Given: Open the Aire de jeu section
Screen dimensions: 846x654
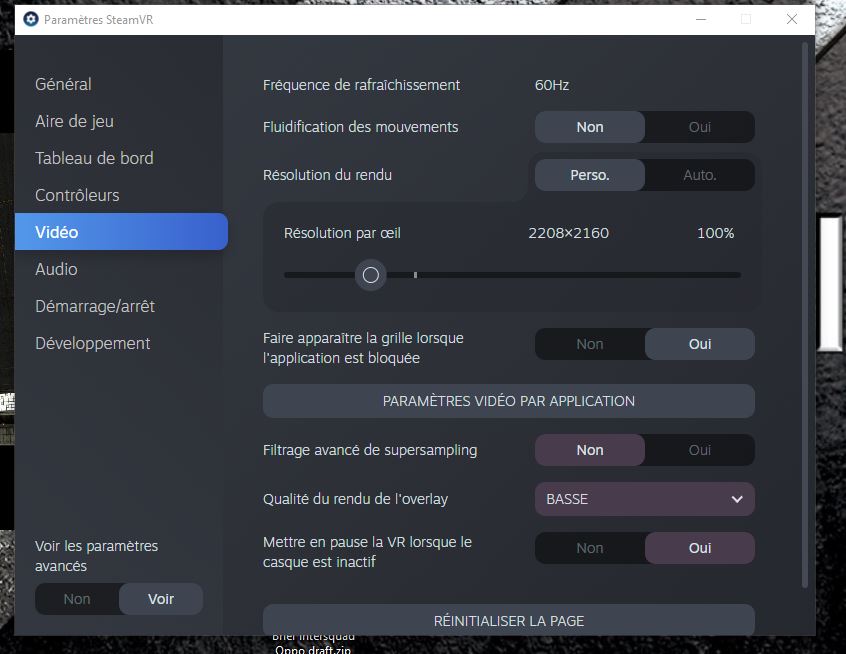Looking at the screenshot, I should (x=74, y=121).
